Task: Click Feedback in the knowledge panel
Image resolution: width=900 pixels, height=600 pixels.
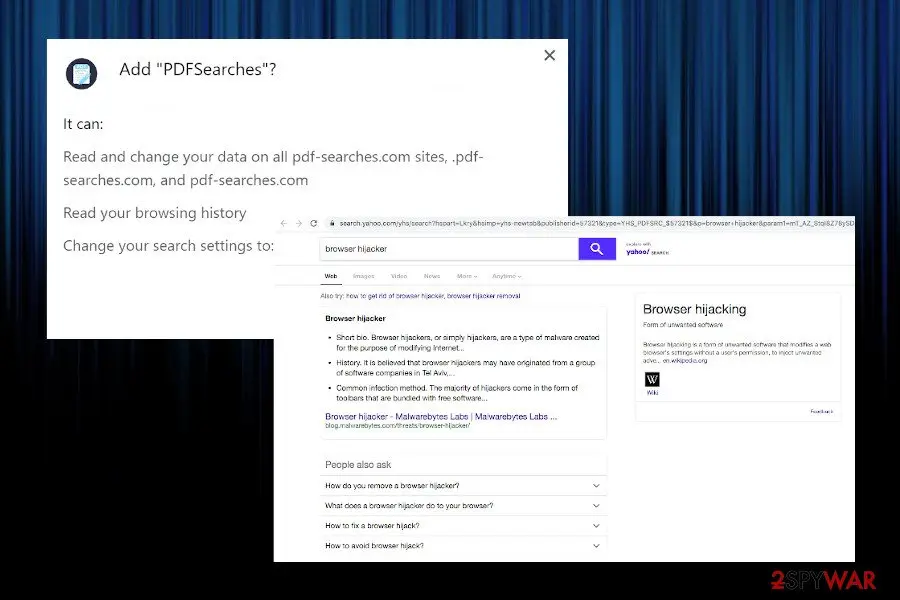Action: [x=821, y=411]
